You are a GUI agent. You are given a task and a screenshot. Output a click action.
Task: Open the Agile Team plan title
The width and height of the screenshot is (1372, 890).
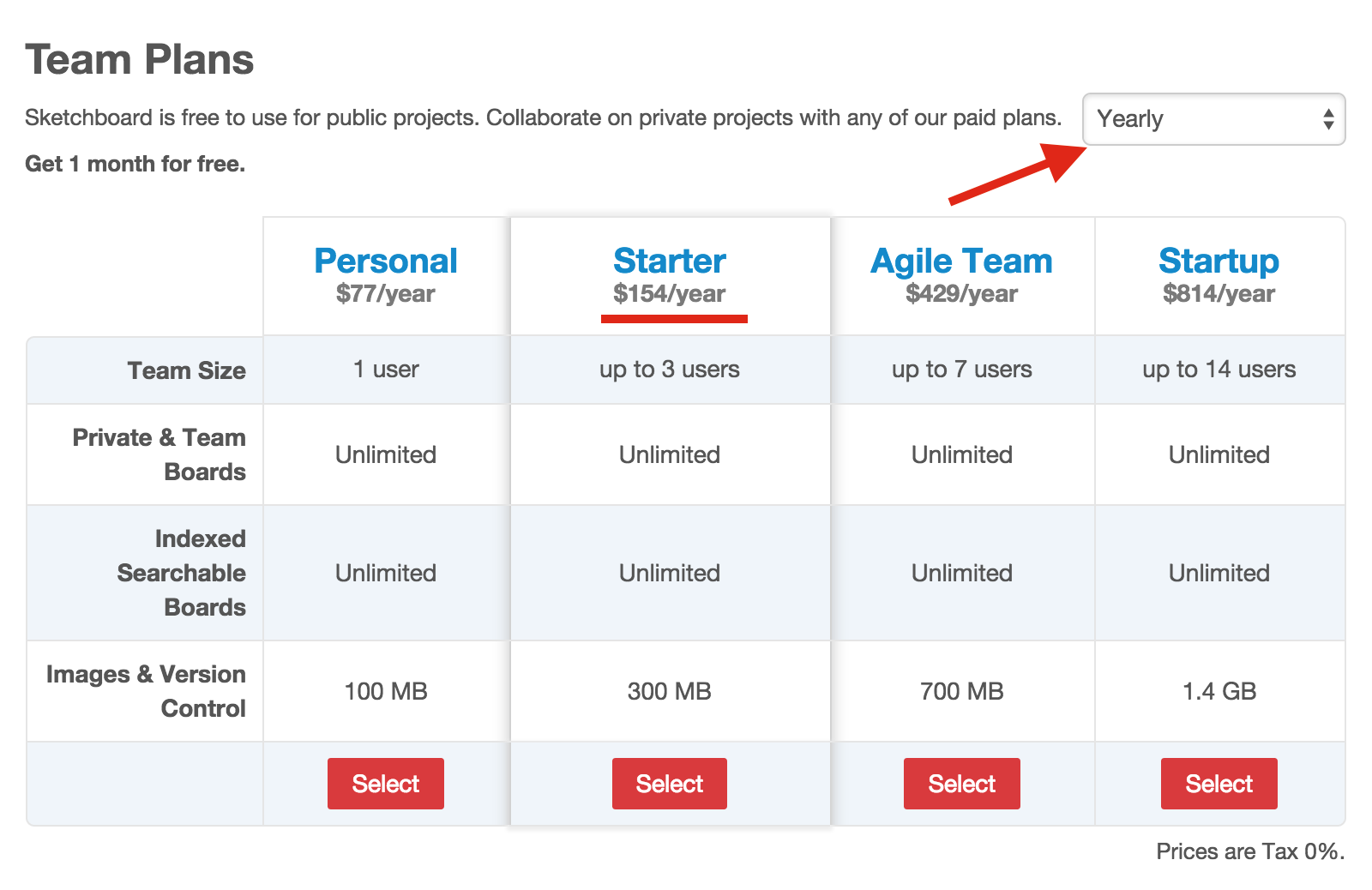pos(961,261)
